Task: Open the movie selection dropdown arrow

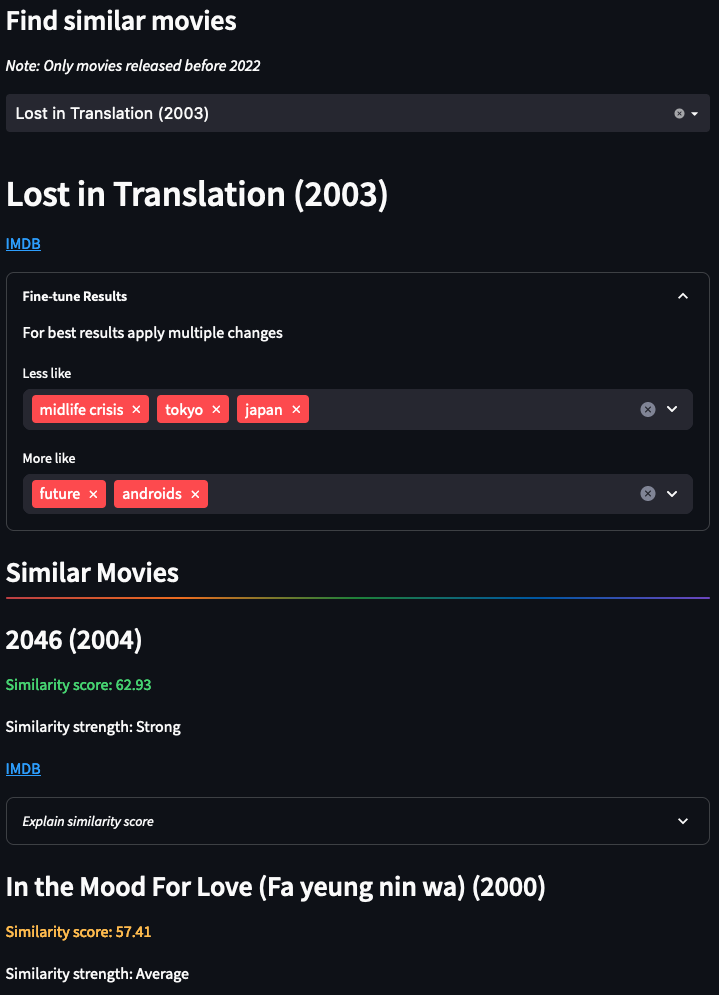Action: coord(694,114)
